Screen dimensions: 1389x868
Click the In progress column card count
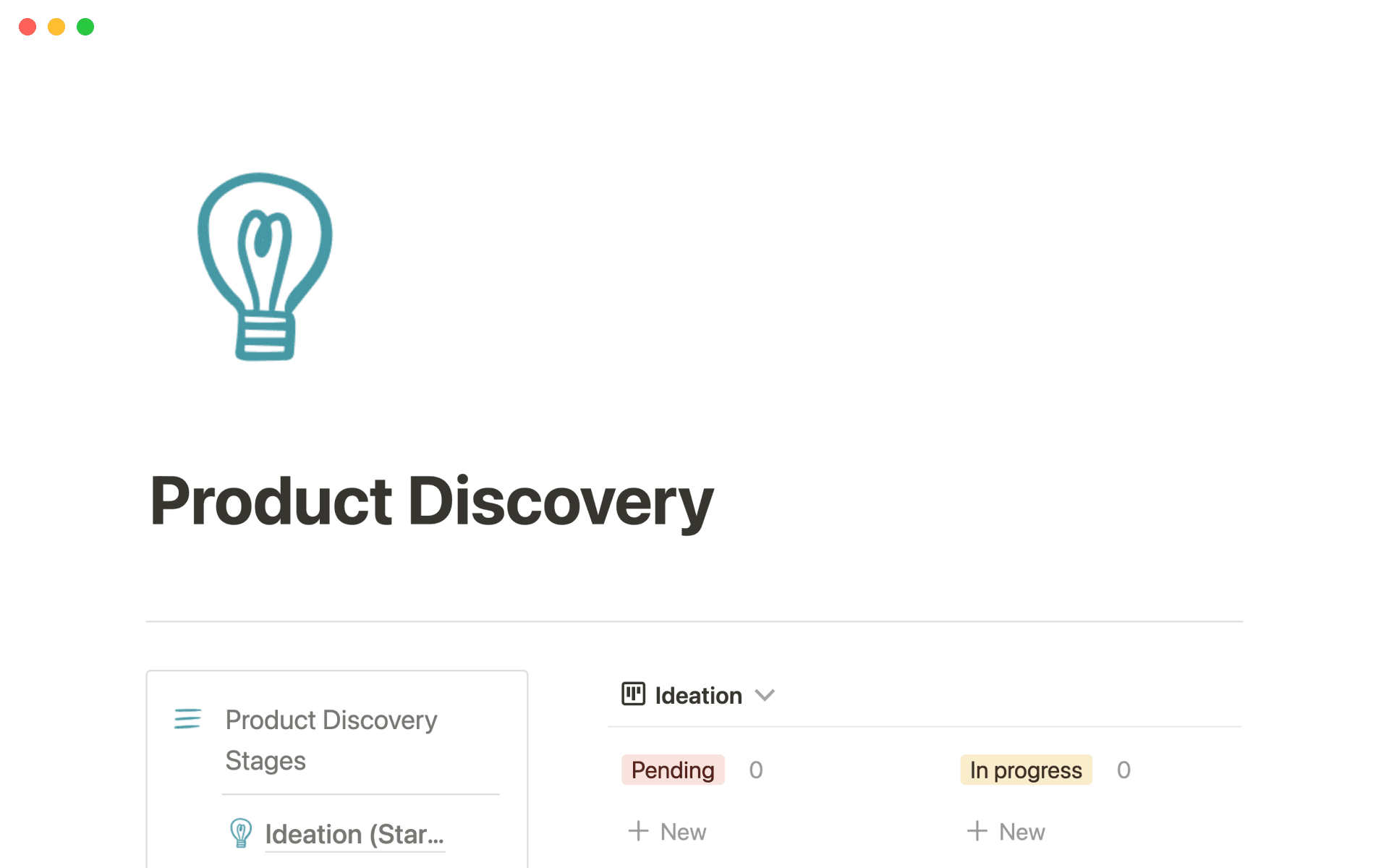pyautogui.click(x=1123, y=770)
